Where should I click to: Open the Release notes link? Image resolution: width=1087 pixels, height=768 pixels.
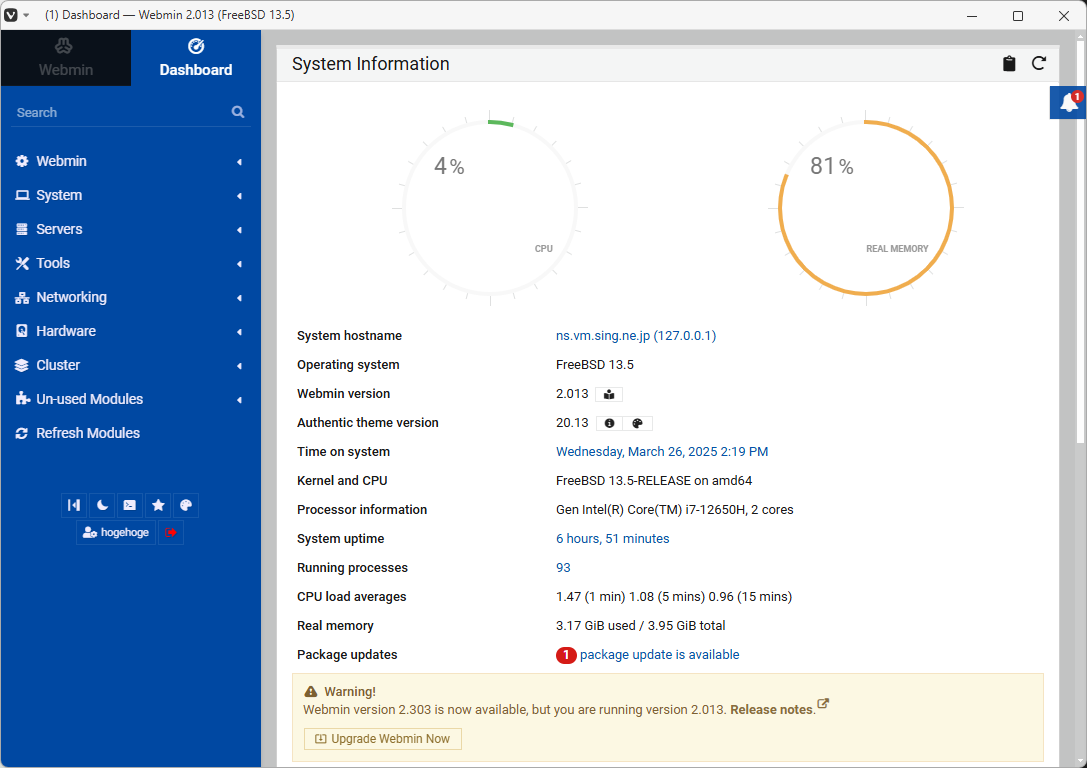pos(772,710)
